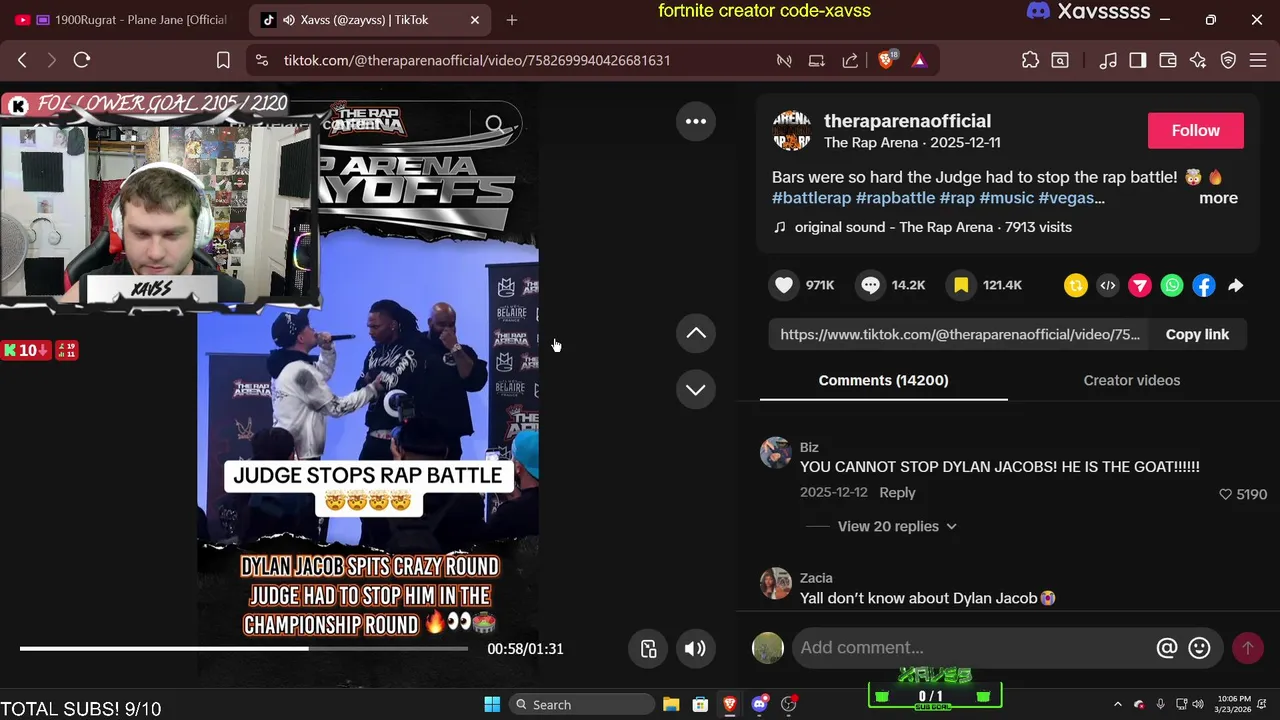The height and width of the screenshot is (720, 1280).
Task: Open the three-dot more options on video
Action: point(696,121)
